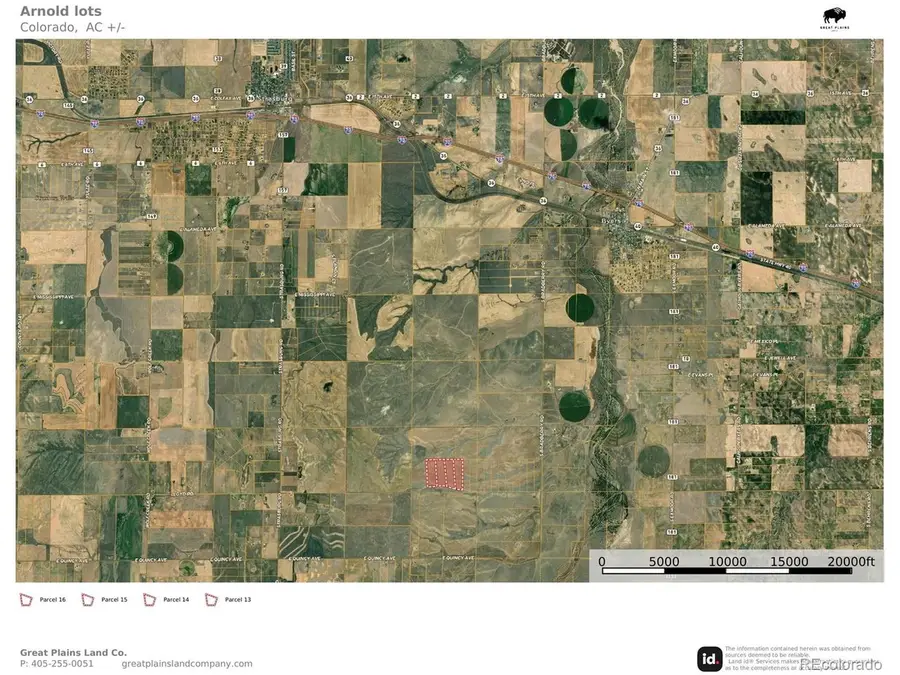Click the '15000' scale label

(789, 561)
